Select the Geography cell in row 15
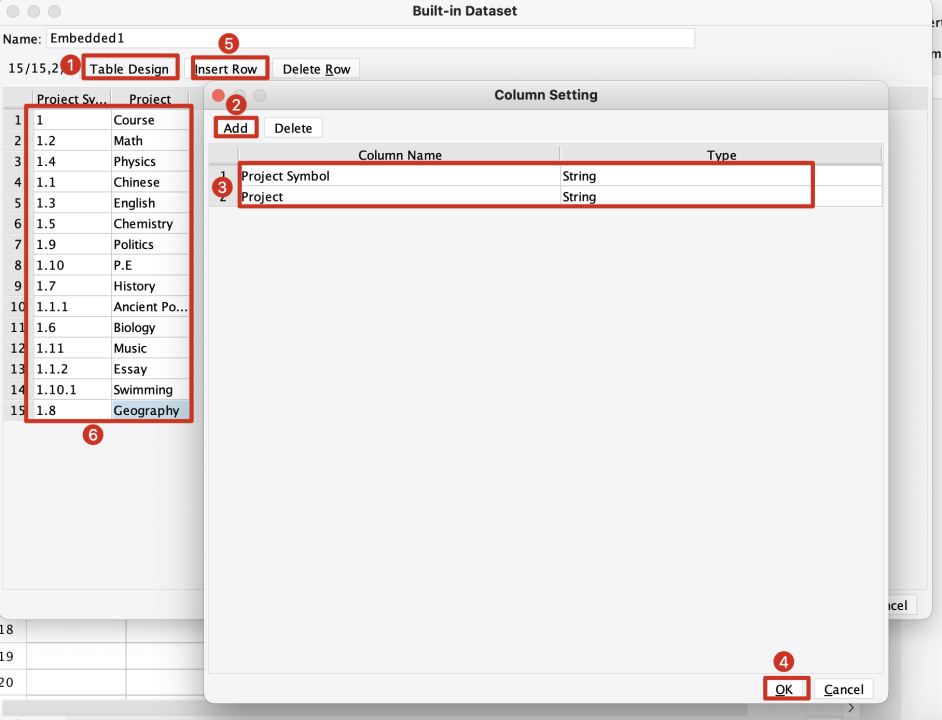Viewport: 942px width, 720px height. pyautogui.click(x=148, y=410)
